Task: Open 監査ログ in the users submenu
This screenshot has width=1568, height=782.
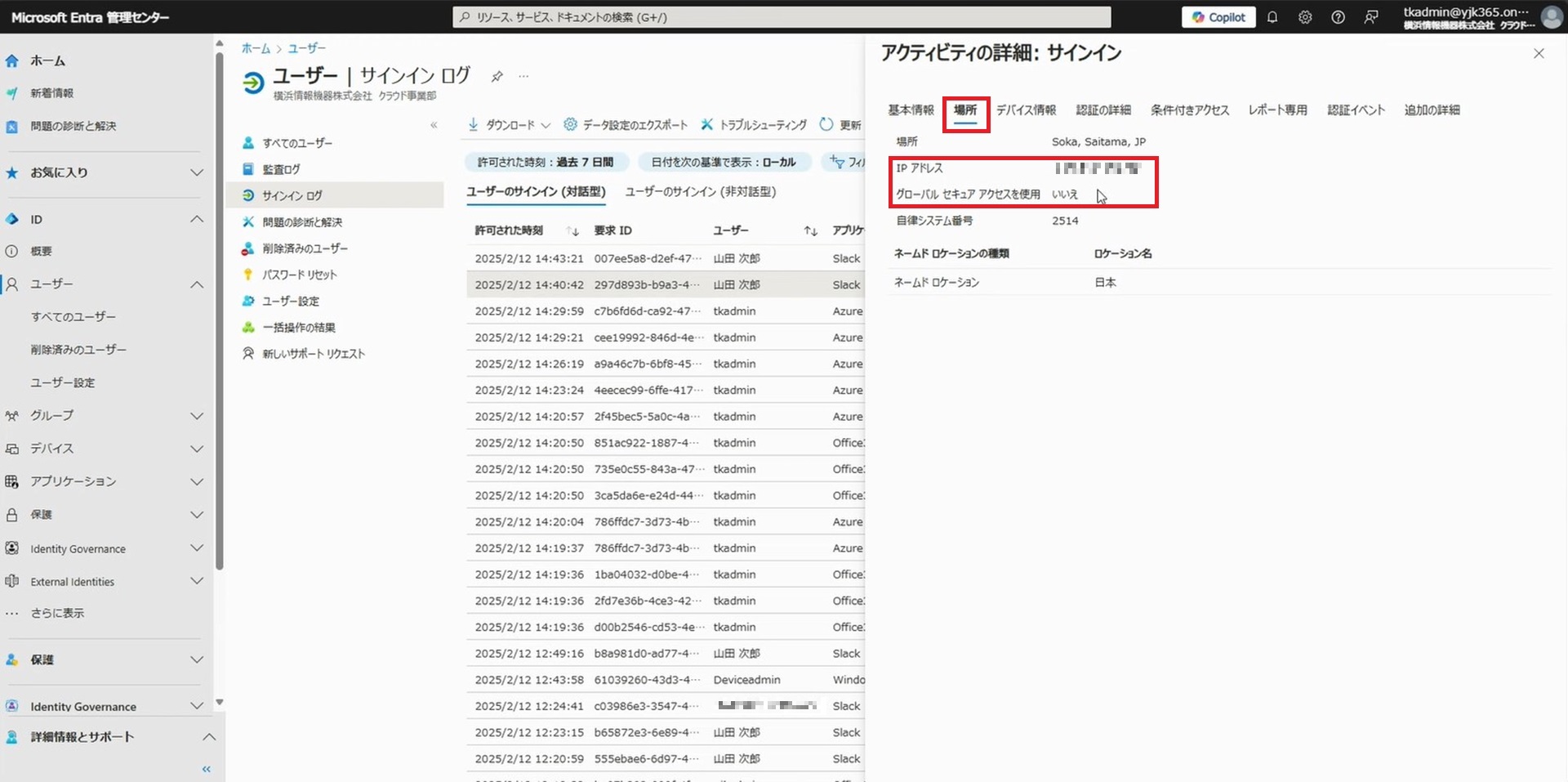Action: click(281, 169)
